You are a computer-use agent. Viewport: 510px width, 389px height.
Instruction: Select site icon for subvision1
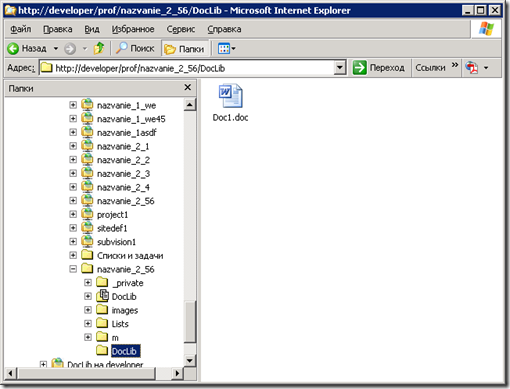(x=87, y=242)
